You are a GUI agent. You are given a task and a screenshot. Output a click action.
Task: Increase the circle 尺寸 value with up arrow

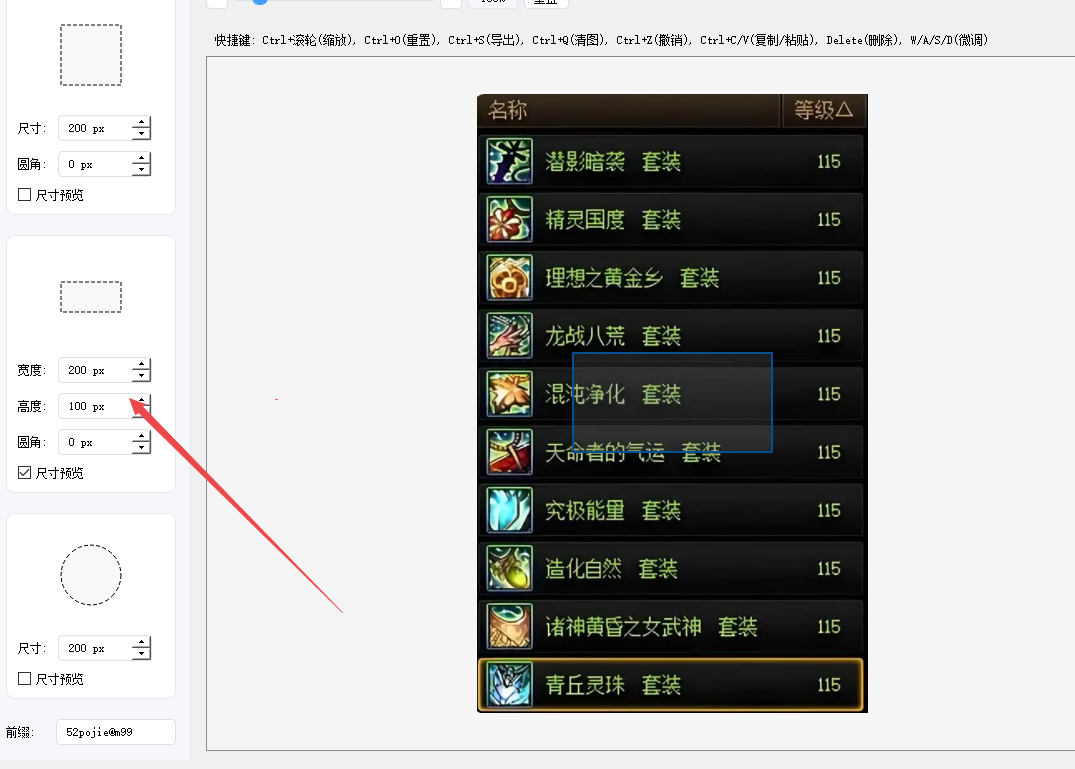[141, 642]
